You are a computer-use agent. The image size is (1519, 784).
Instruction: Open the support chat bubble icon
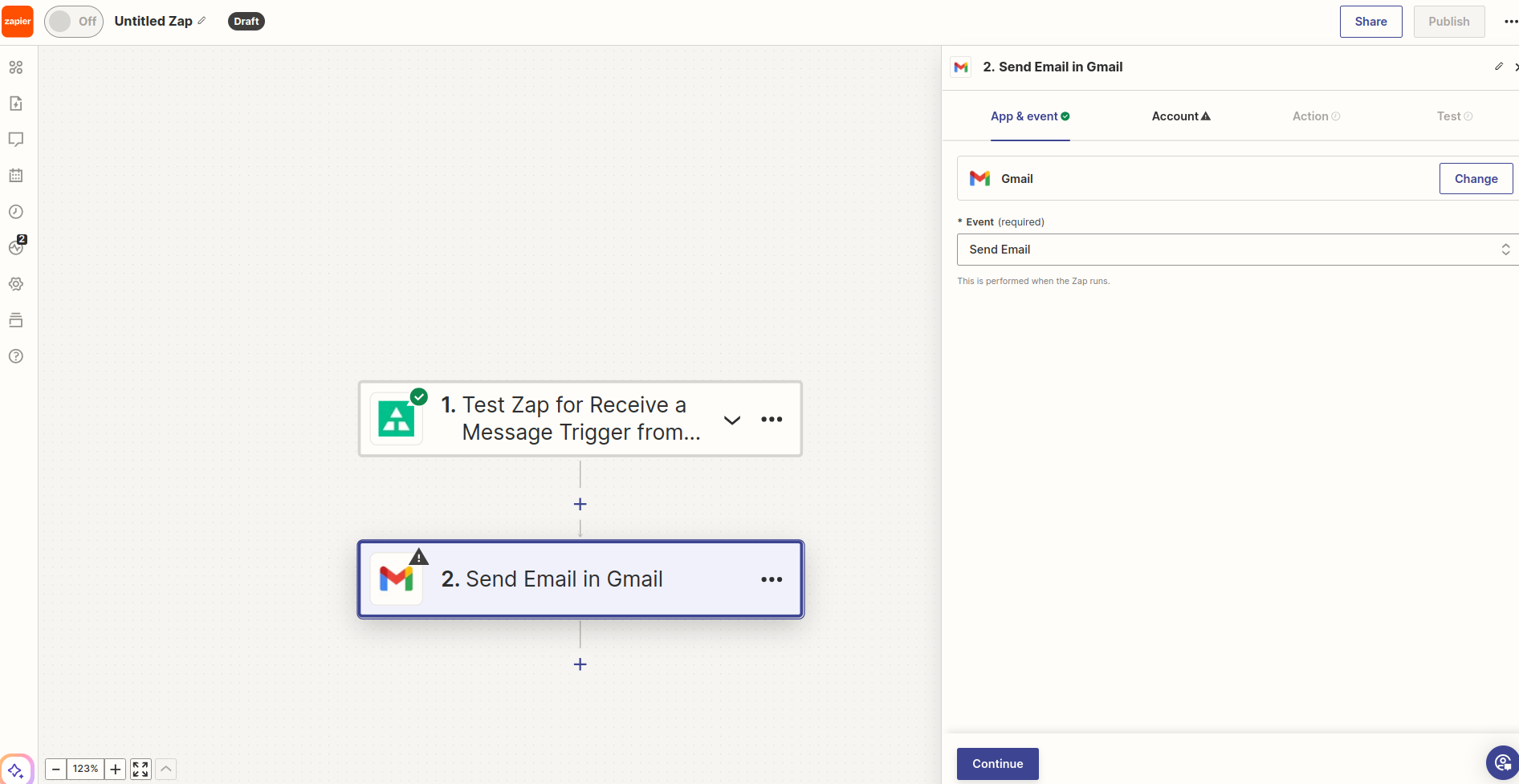pyautogui.click(x=1502, y=762)
